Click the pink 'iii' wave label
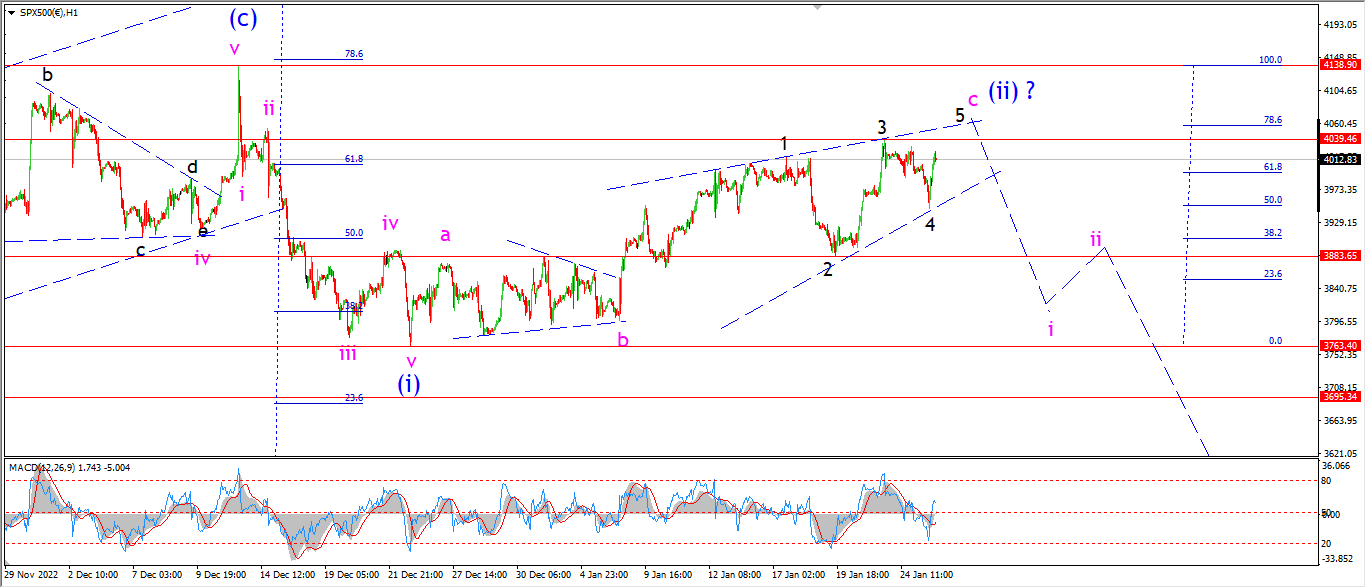This screenshot has height=588, width=1366. 347,353
